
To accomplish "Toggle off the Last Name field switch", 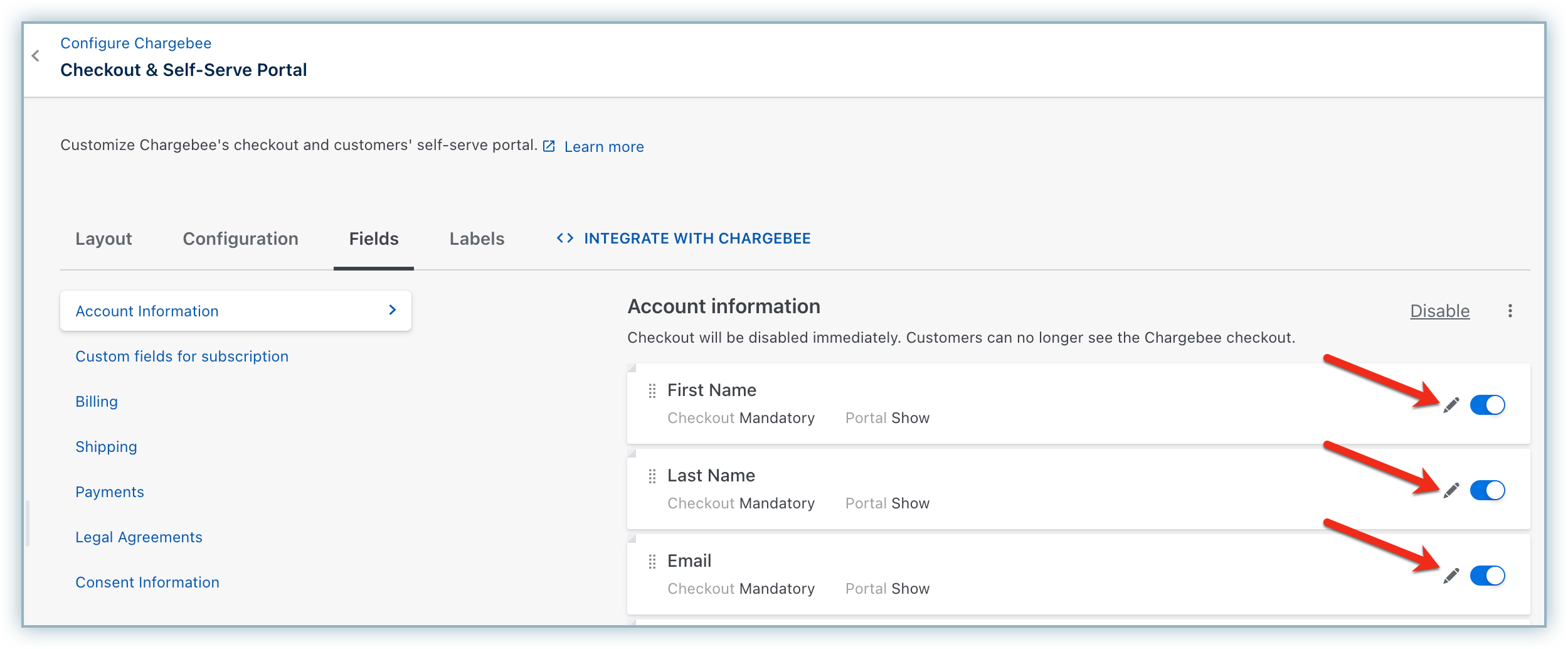I will [x=1487, y=491].
